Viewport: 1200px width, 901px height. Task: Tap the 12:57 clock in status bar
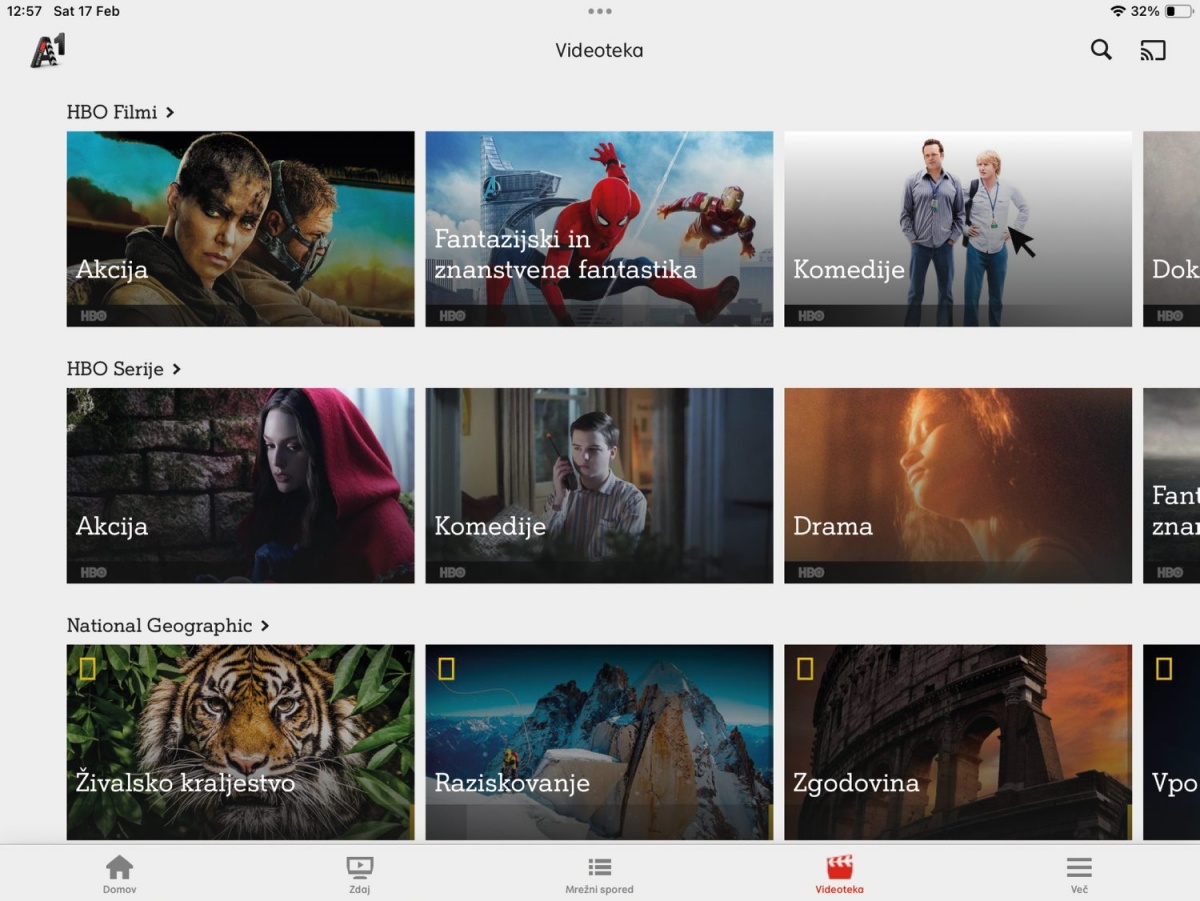(x=24, y=11)
